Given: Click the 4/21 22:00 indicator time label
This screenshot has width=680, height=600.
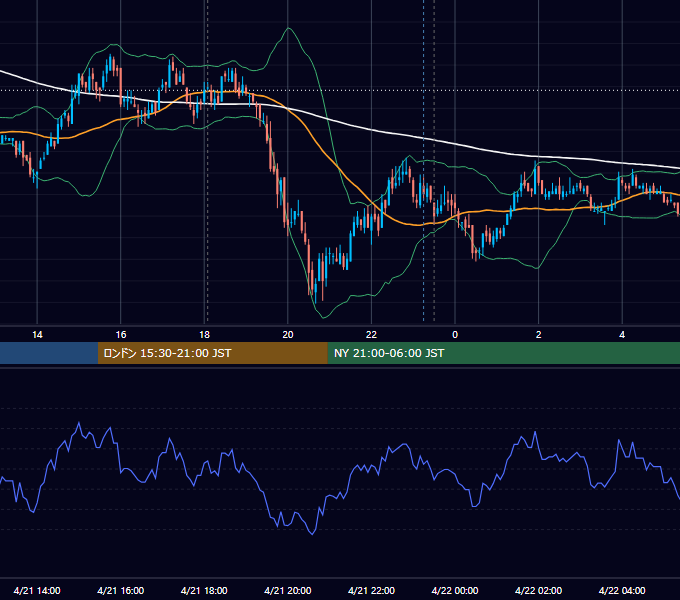Looking at the screenshot, I should (x=371, y=590).
